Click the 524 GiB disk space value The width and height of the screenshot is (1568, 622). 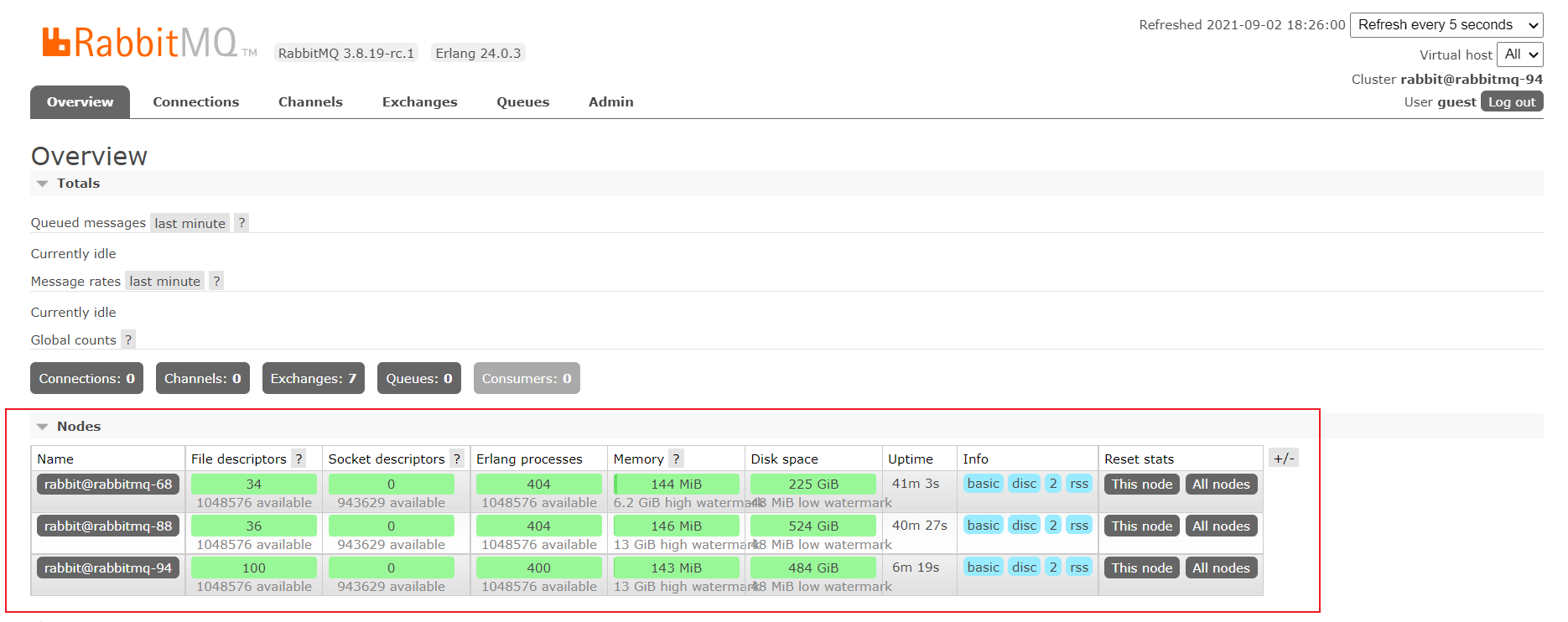pos(813,526)
